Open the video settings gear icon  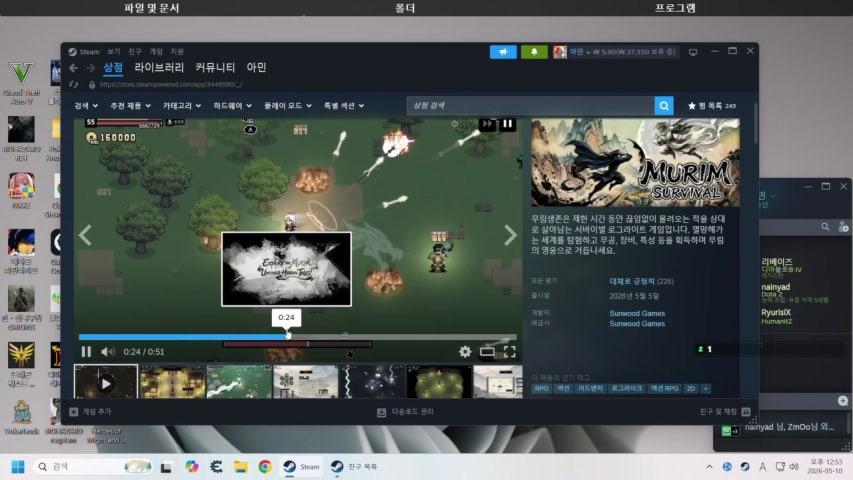click(465, 352)
